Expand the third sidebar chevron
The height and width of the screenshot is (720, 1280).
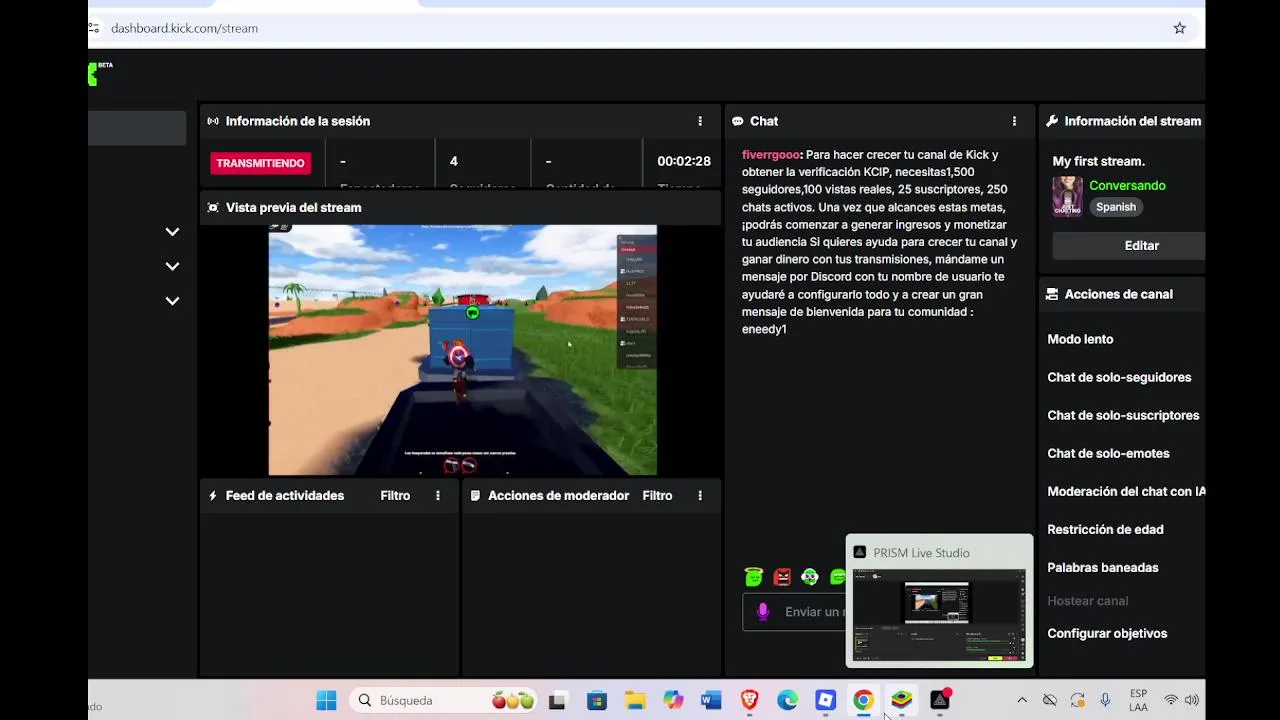(x=172, y=301)
